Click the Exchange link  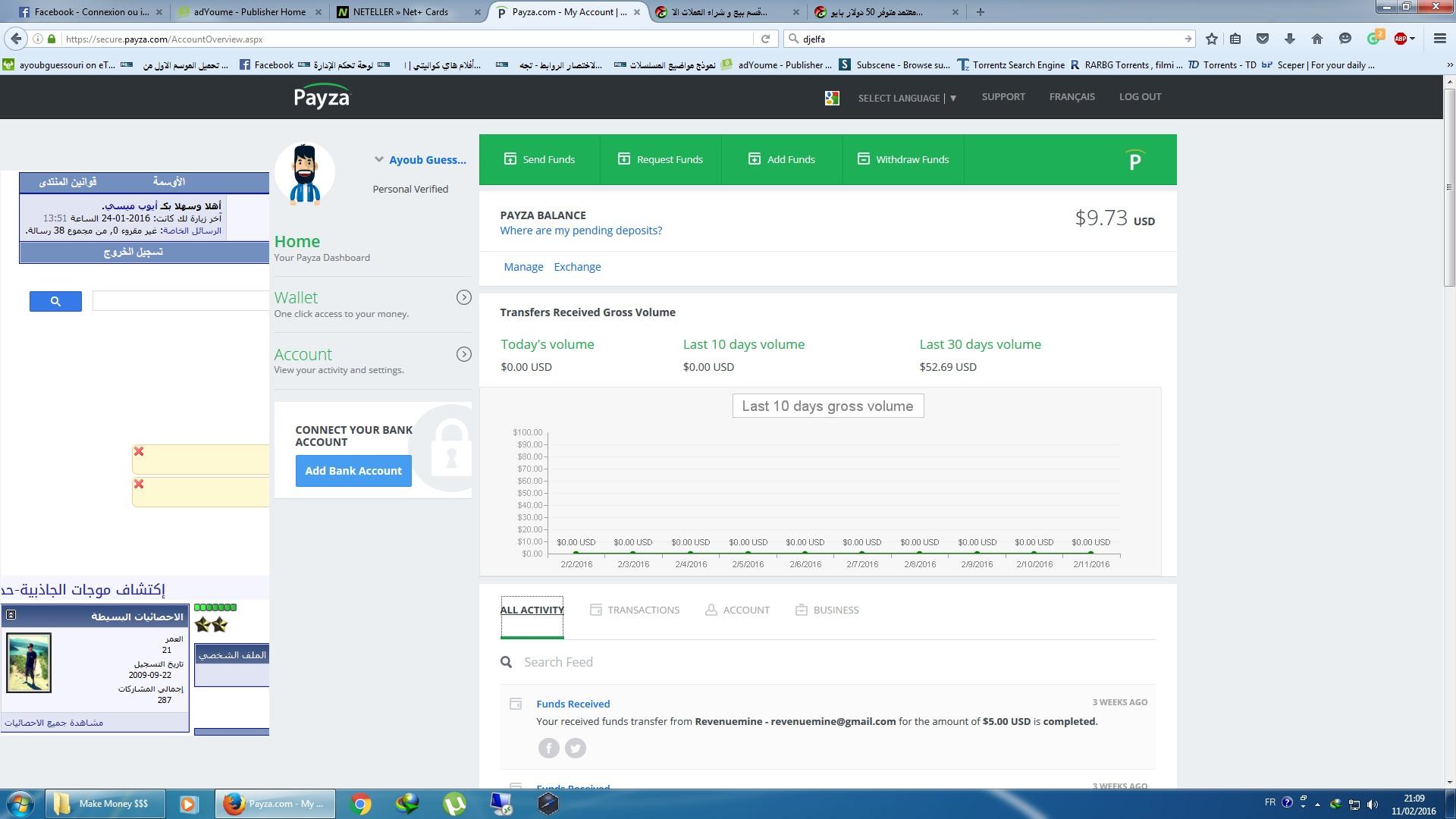(x=577, y=267)
